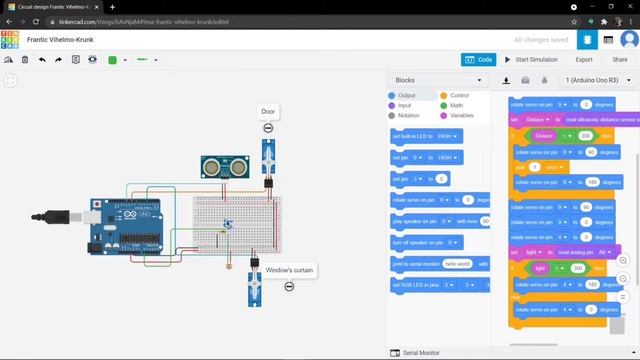Rotate selected component with rotate tool
The width and height of the screenshot is (640, 360).
[8, 60]
